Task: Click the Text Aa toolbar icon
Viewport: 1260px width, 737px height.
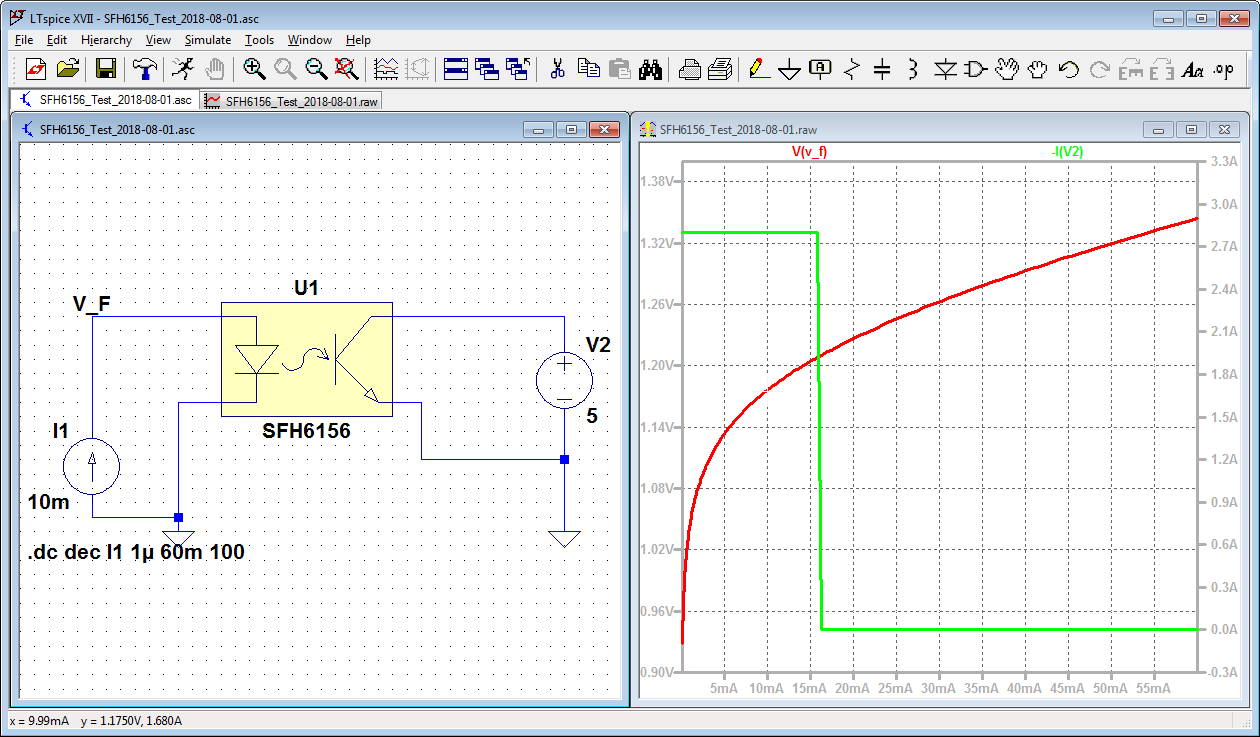Action: point(1192,69)
